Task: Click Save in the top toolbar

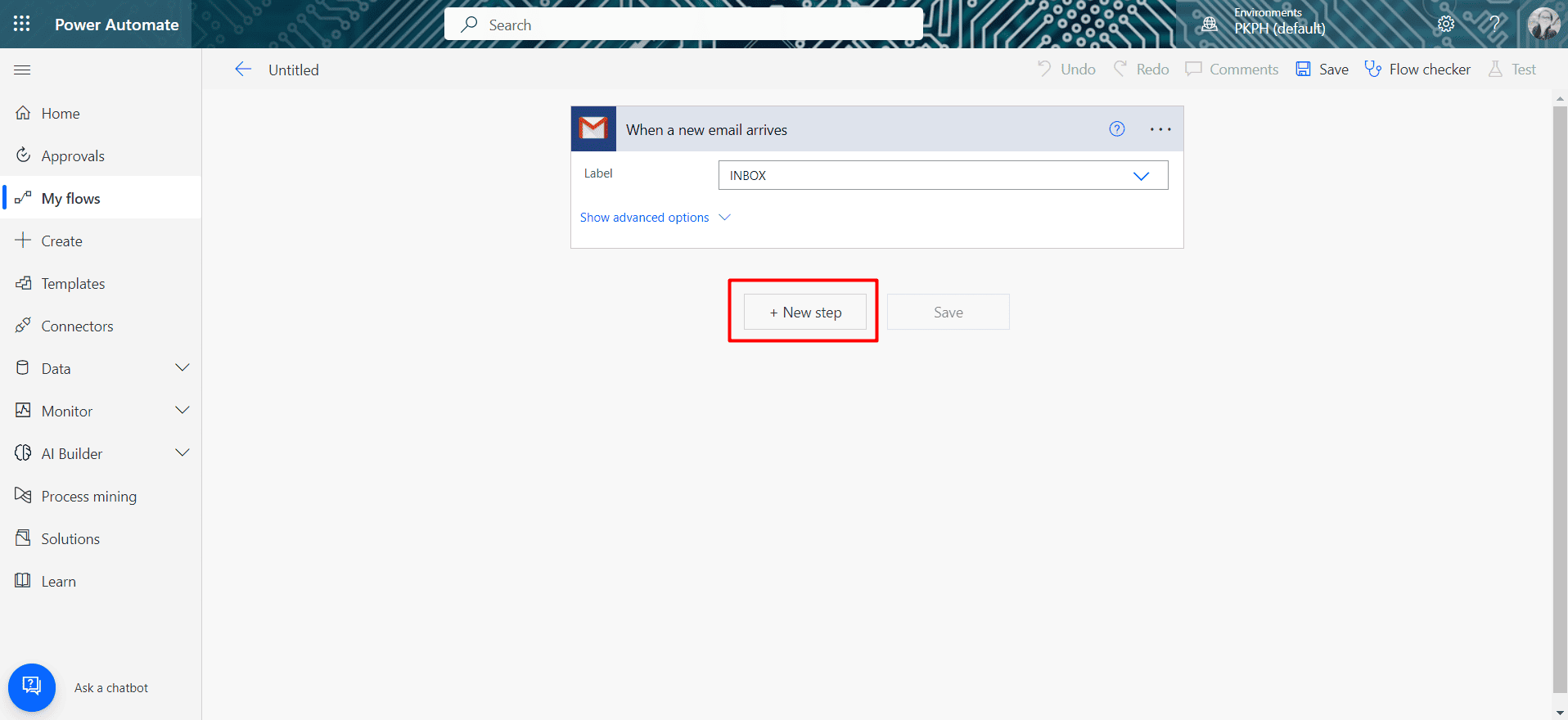Action: coord(1322,70)
